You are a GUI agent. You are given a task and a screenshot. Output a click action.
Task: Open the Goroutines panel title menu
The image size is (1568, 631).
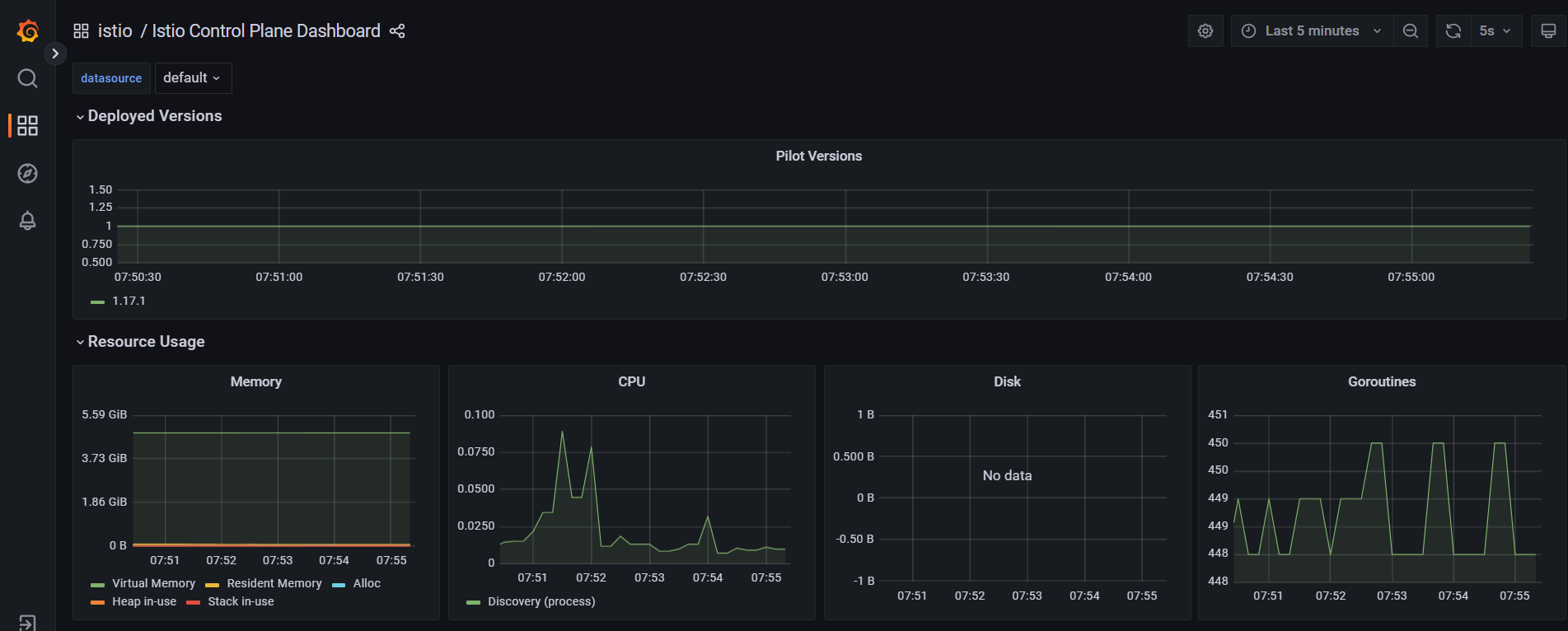click(1382, 381)
